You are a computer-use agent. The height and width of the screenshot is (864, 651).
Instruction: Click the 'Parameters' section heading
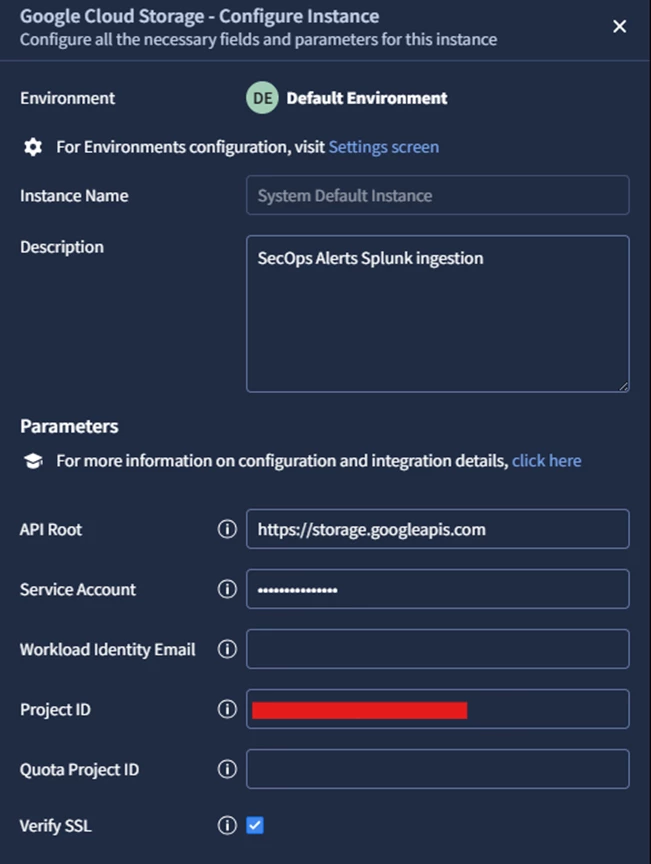(69, 426)
